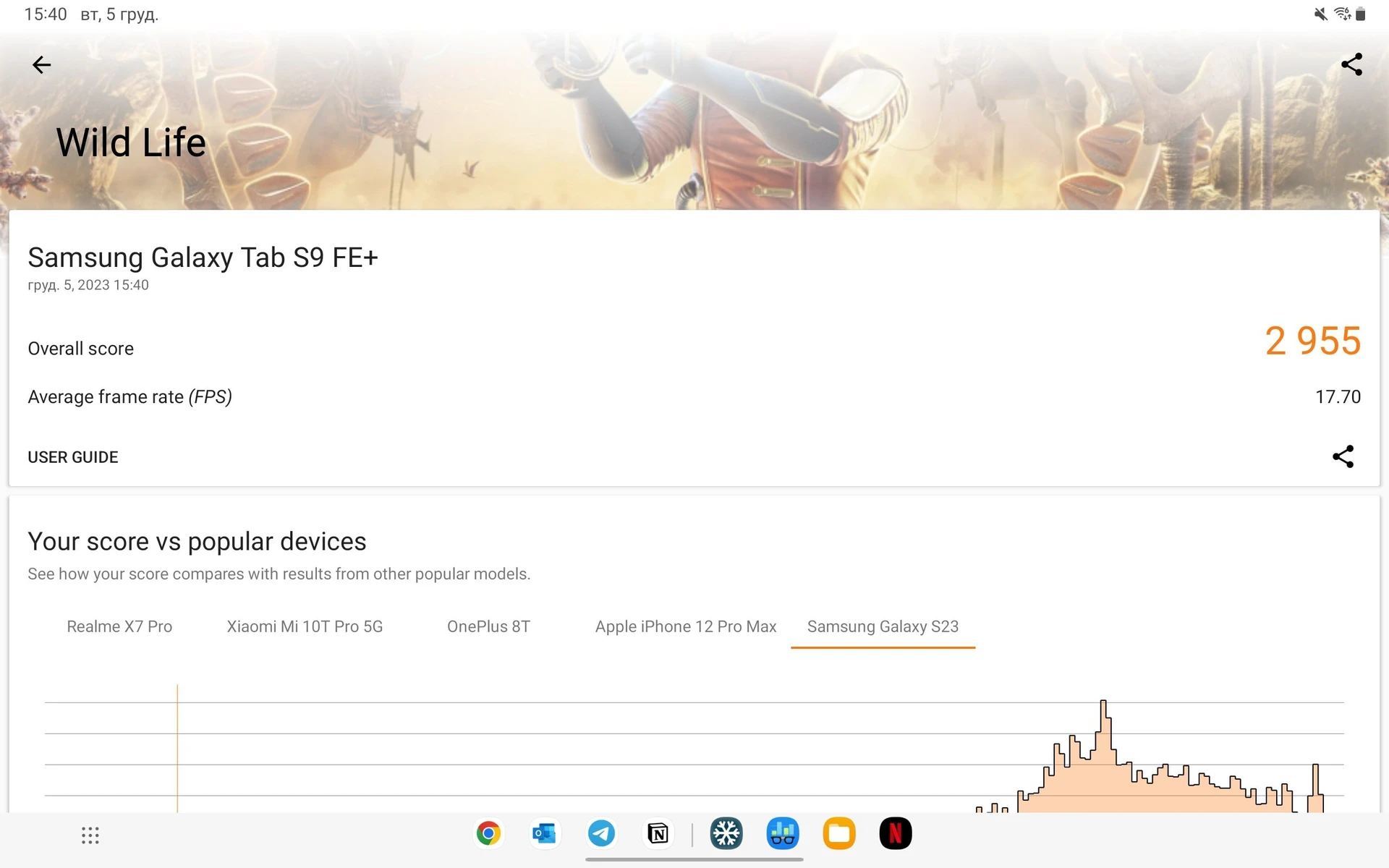Launch Netflix from the taskbar
The height and width of the screenshot is (868, 1389).
tap(895, 834)
